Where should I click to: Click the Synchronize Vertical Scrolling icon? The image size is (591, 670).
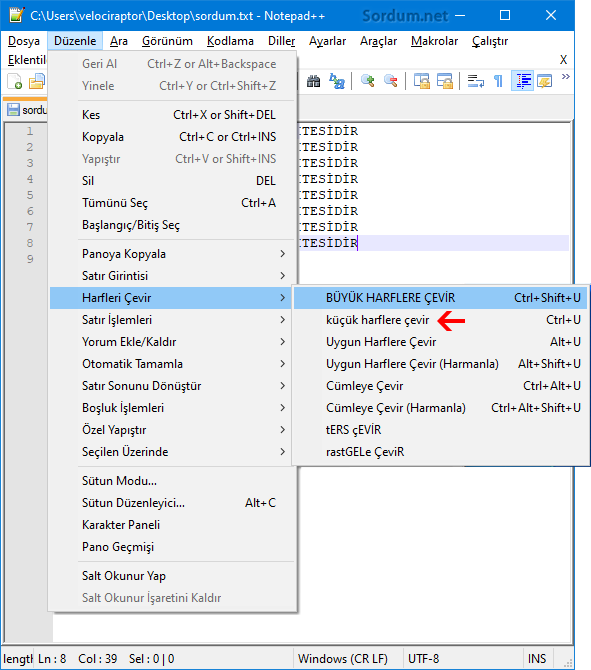(422, 81)
